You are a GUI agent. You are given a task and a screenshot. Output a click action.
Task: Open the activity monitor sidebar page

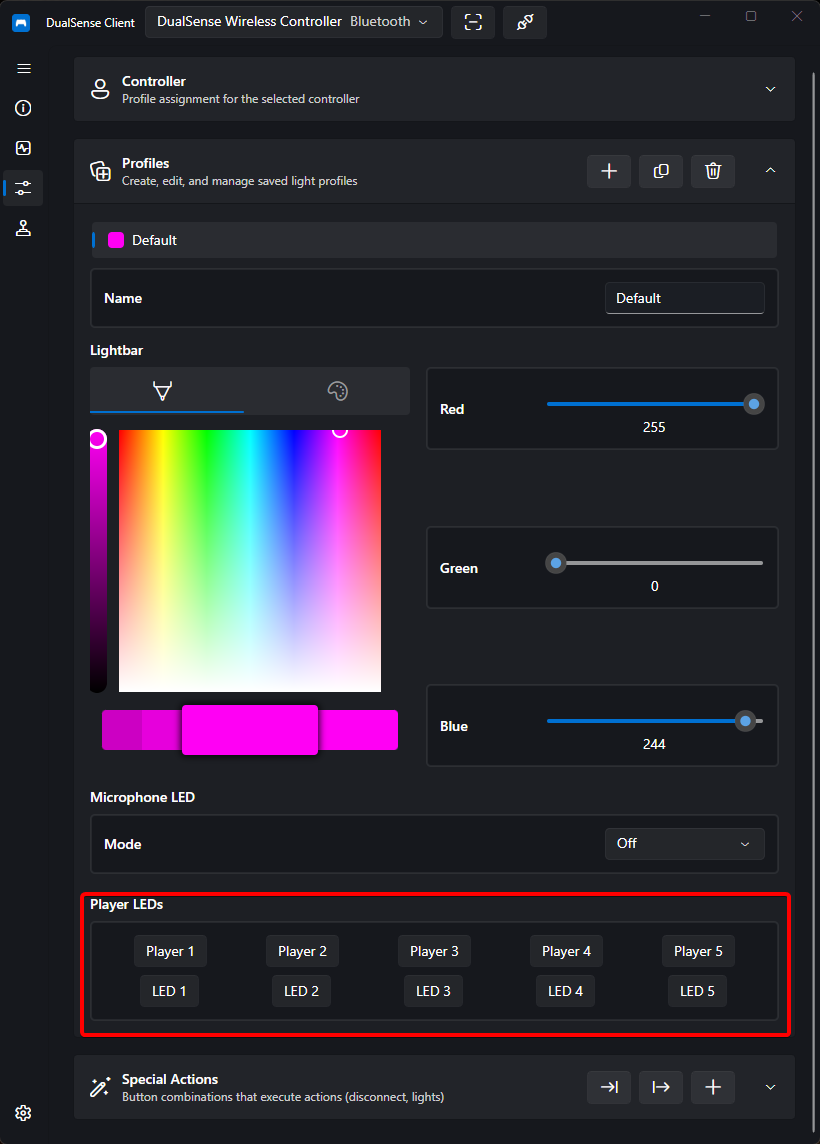(x=23, y=148)
